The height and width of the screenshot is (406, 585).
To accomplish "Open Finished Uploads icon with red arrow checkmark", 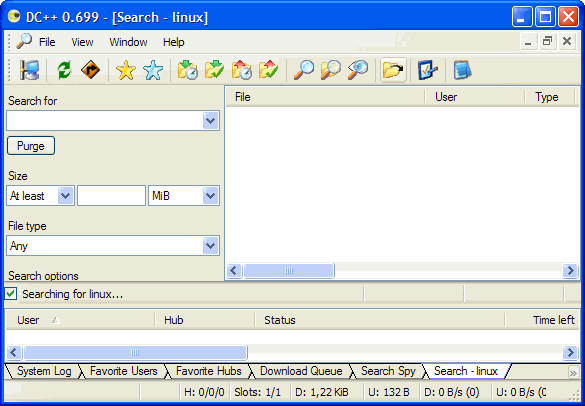I will click(268, 70).
